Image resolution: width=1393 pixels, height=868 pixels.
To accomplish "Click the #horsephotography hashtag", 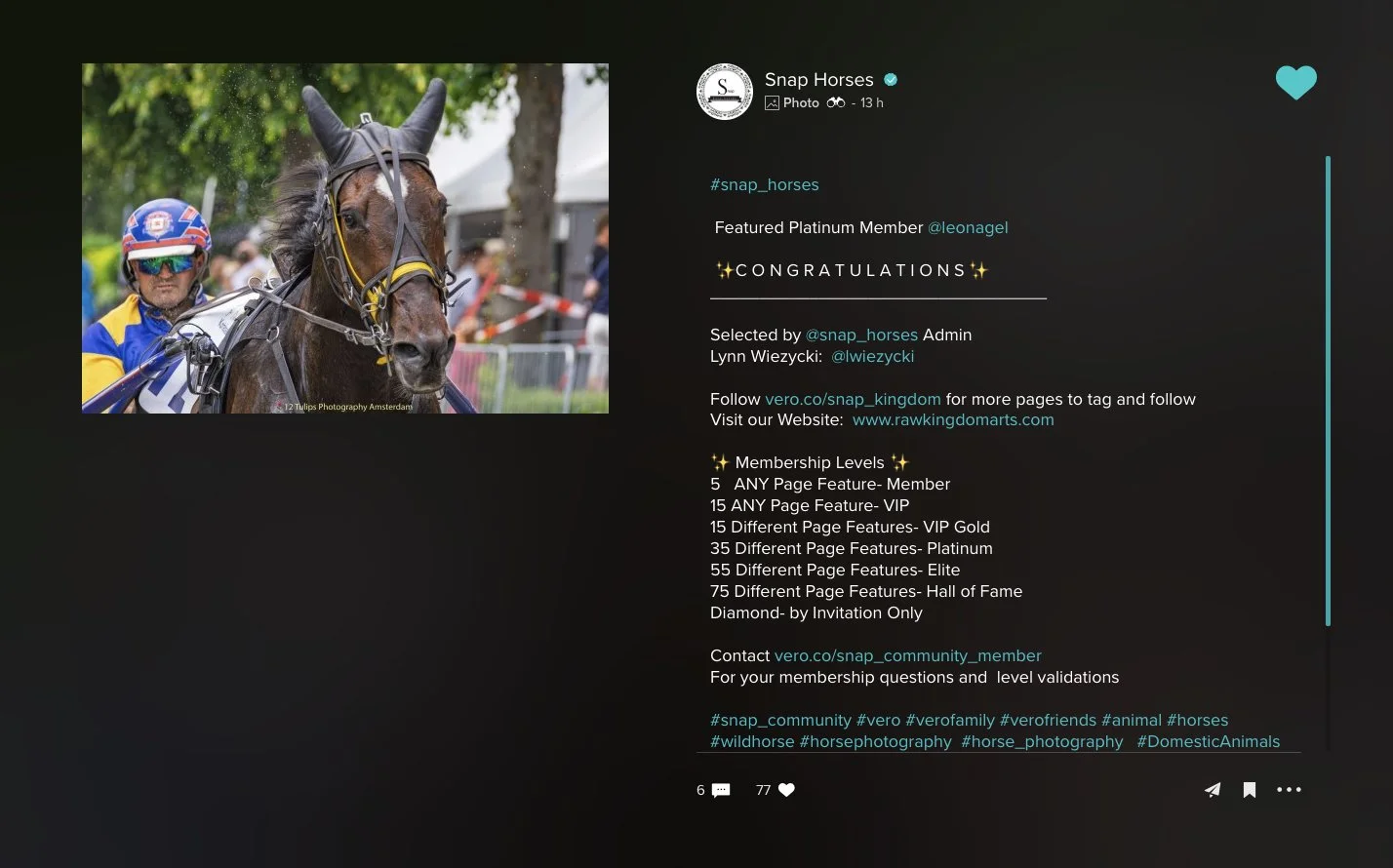I will 876,741.
